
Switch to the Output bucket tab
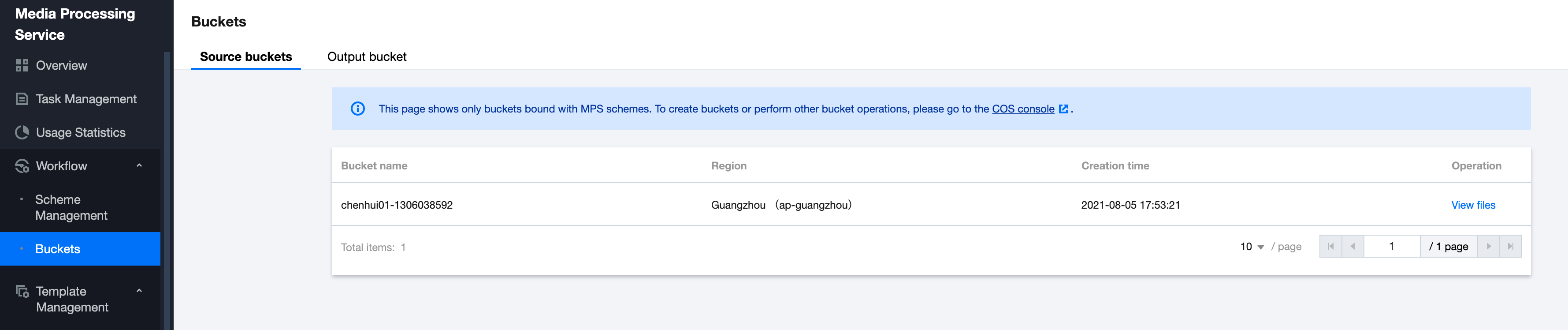pyautogui.click(x=366, y=56)
